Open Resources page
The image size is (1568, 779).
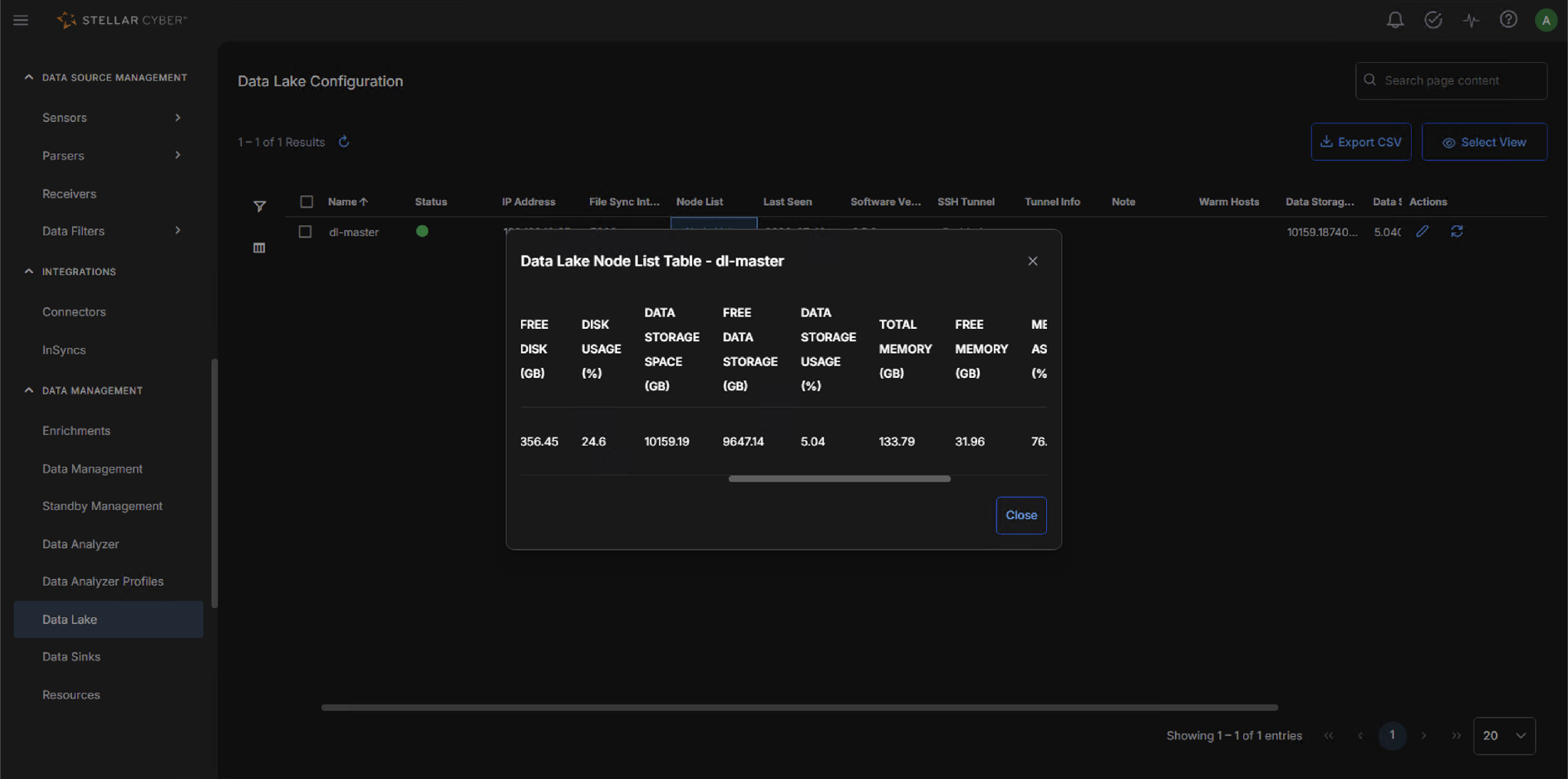(71, 695)
